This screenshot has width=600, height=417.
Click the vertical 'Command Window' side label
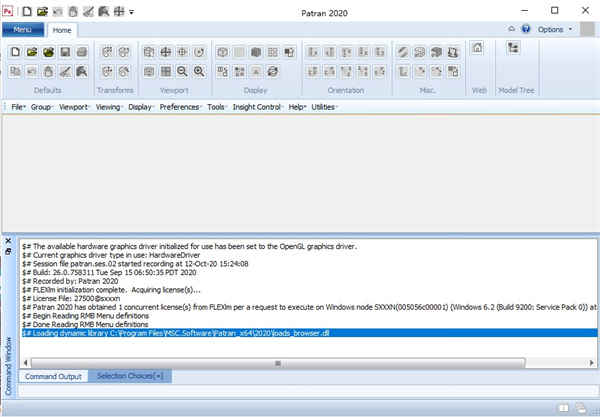pyautogui.click(x=8, y=366)
